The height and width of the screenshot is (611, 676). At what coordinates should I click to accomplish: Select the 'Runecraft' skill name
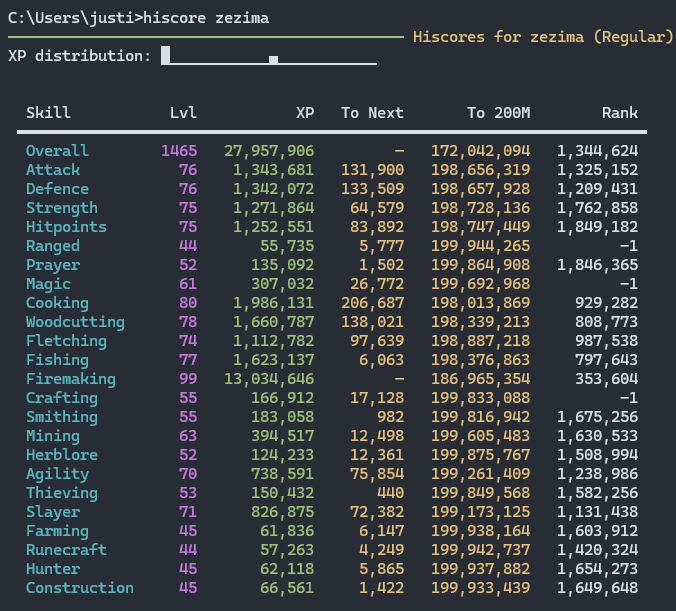click(66, 550)
